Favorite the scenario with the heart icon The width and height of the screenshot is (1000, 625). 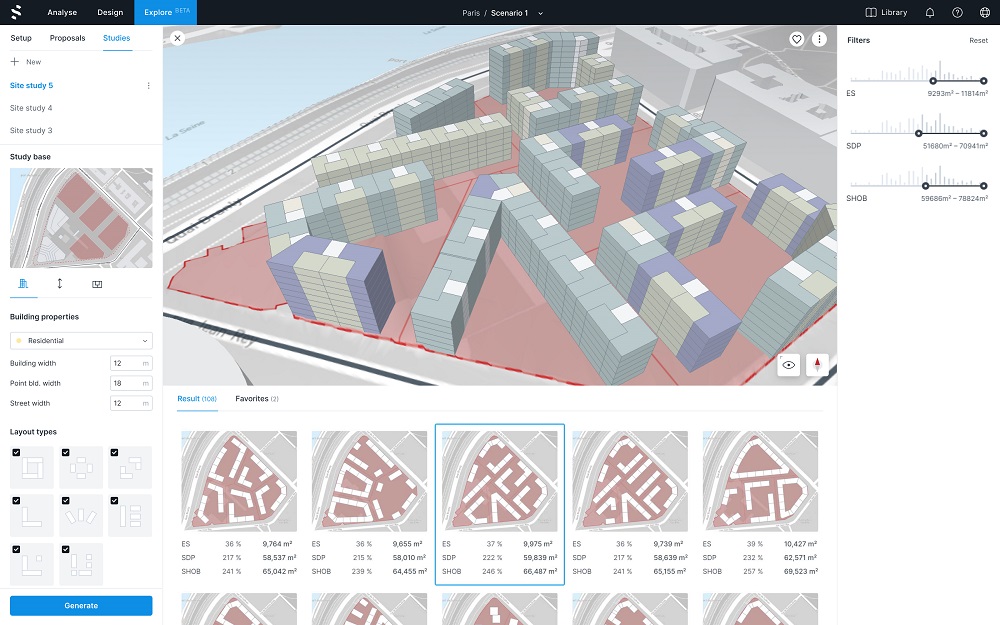[797, 39]
